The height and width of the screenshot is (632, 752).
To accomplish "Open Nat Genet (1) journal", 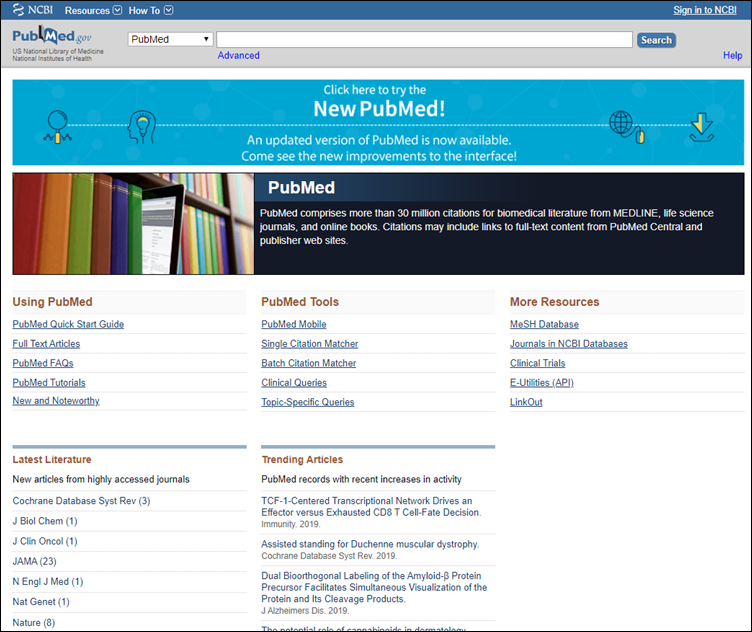I will (41, 601).
